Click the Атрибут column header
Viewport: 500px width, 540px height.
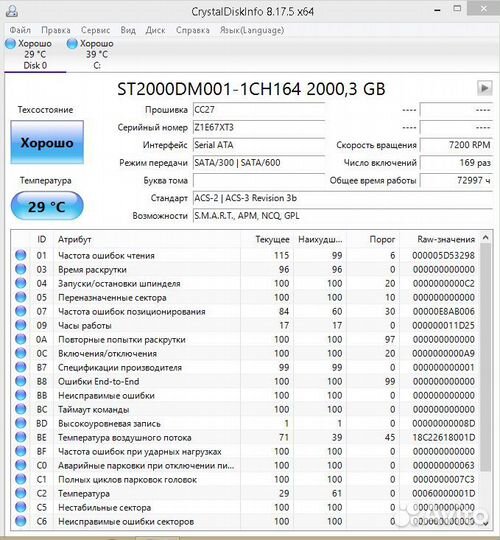pyautogui.click(x=147, y=239)
